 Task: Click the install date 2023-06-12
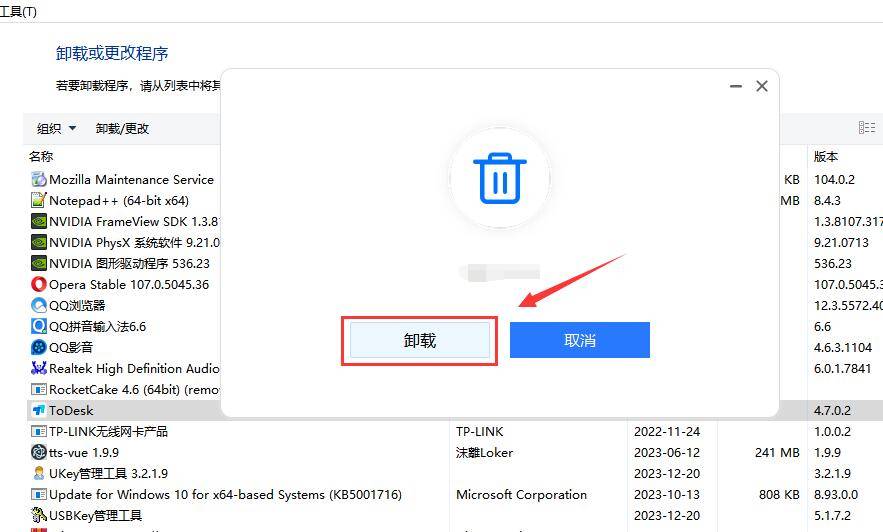click(x=667, y=453)
